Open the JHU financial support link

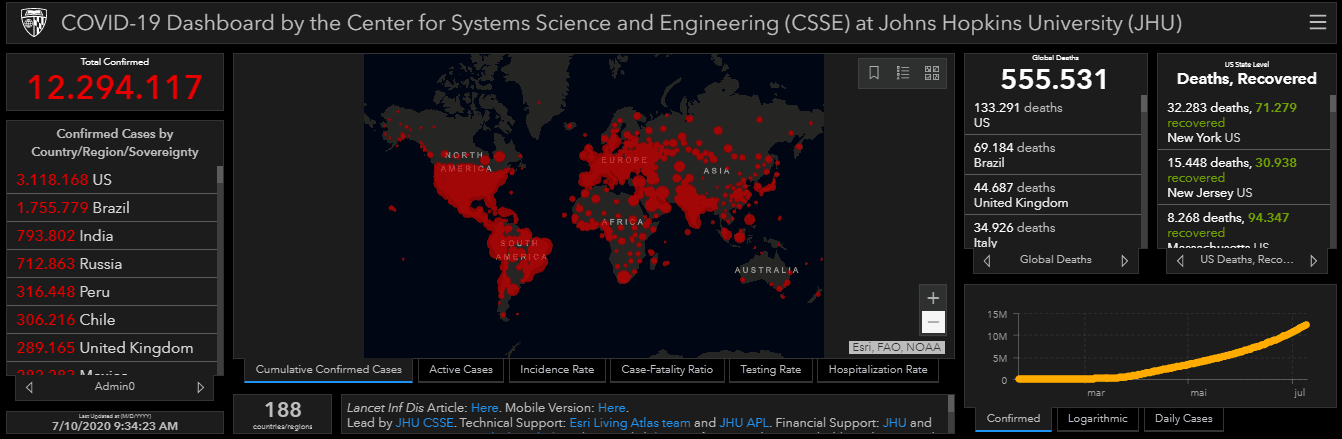click(894, 423)
